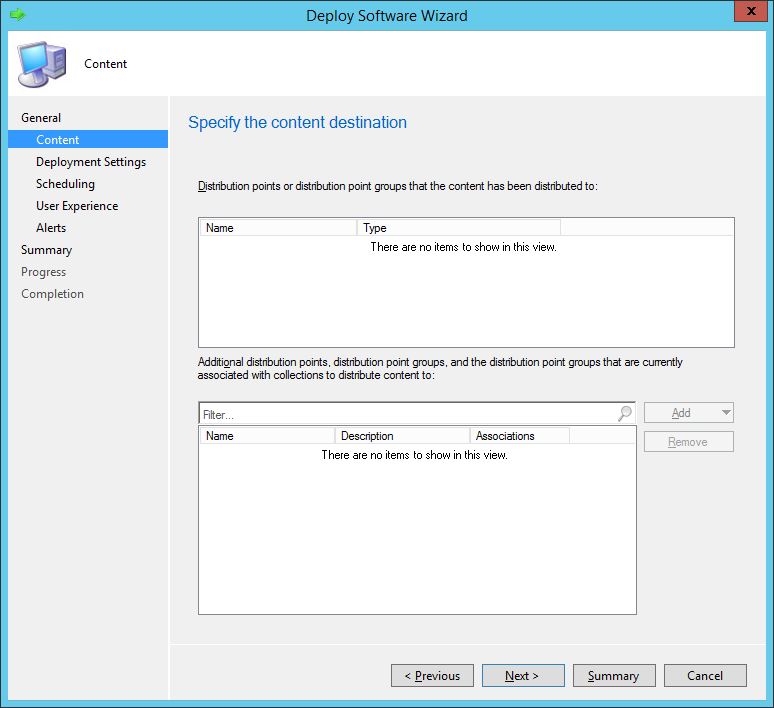Click the green arrow wizard title icon
774x708 pixels.
[17, 14]
